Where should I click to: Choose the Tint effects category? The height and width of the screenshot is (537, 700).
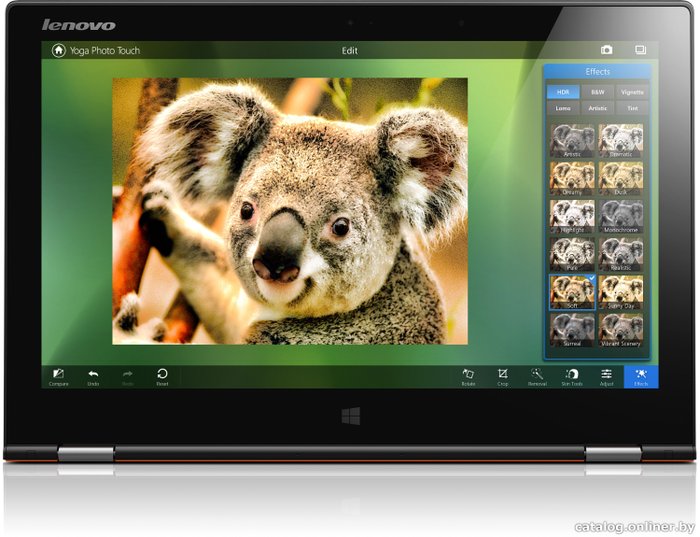630,108
